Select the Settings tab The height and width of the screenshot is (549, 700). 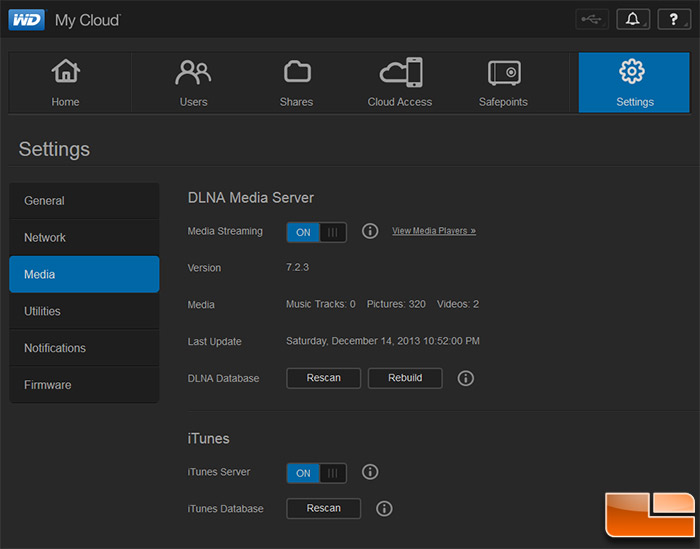click(x=634, y=83)
